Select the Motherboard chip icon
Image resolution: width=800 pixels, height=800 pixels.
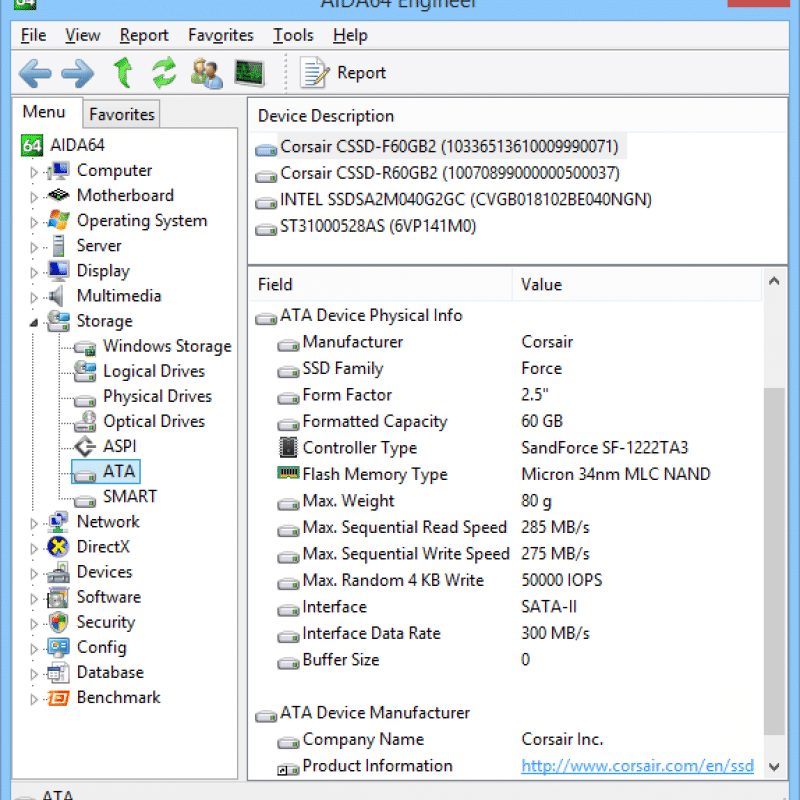coord(58,195)
